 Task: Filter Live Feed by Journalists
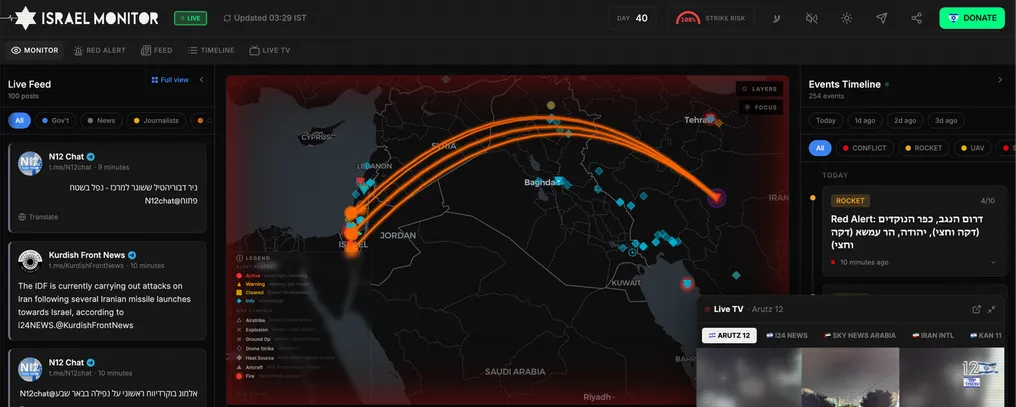(x=156, y=121)
